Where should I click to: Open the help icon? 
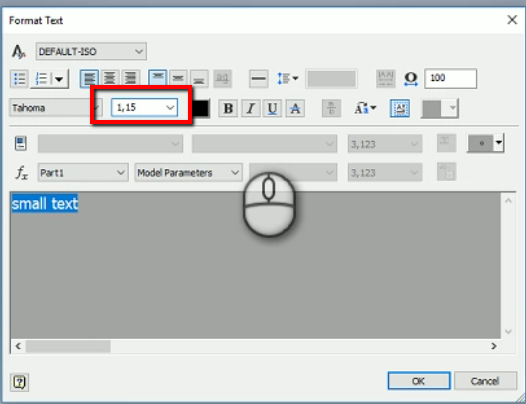point(19,382)
